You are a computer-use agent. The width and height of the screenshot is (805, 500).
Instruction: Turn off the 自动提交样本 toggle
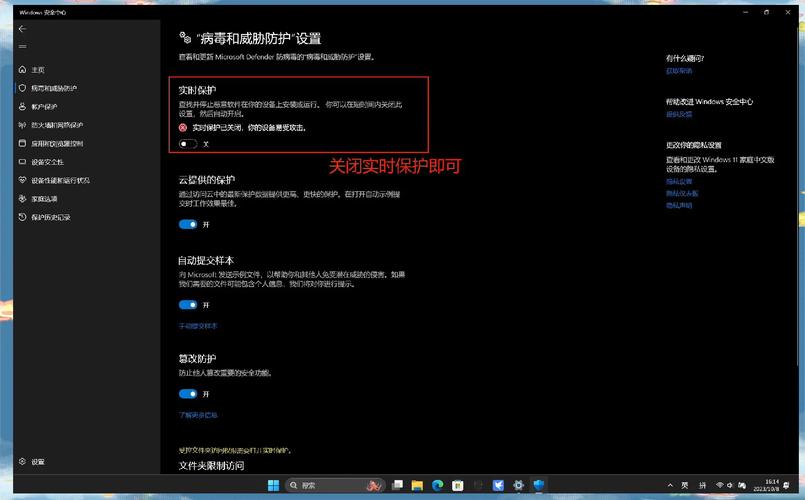pos(188,305)
